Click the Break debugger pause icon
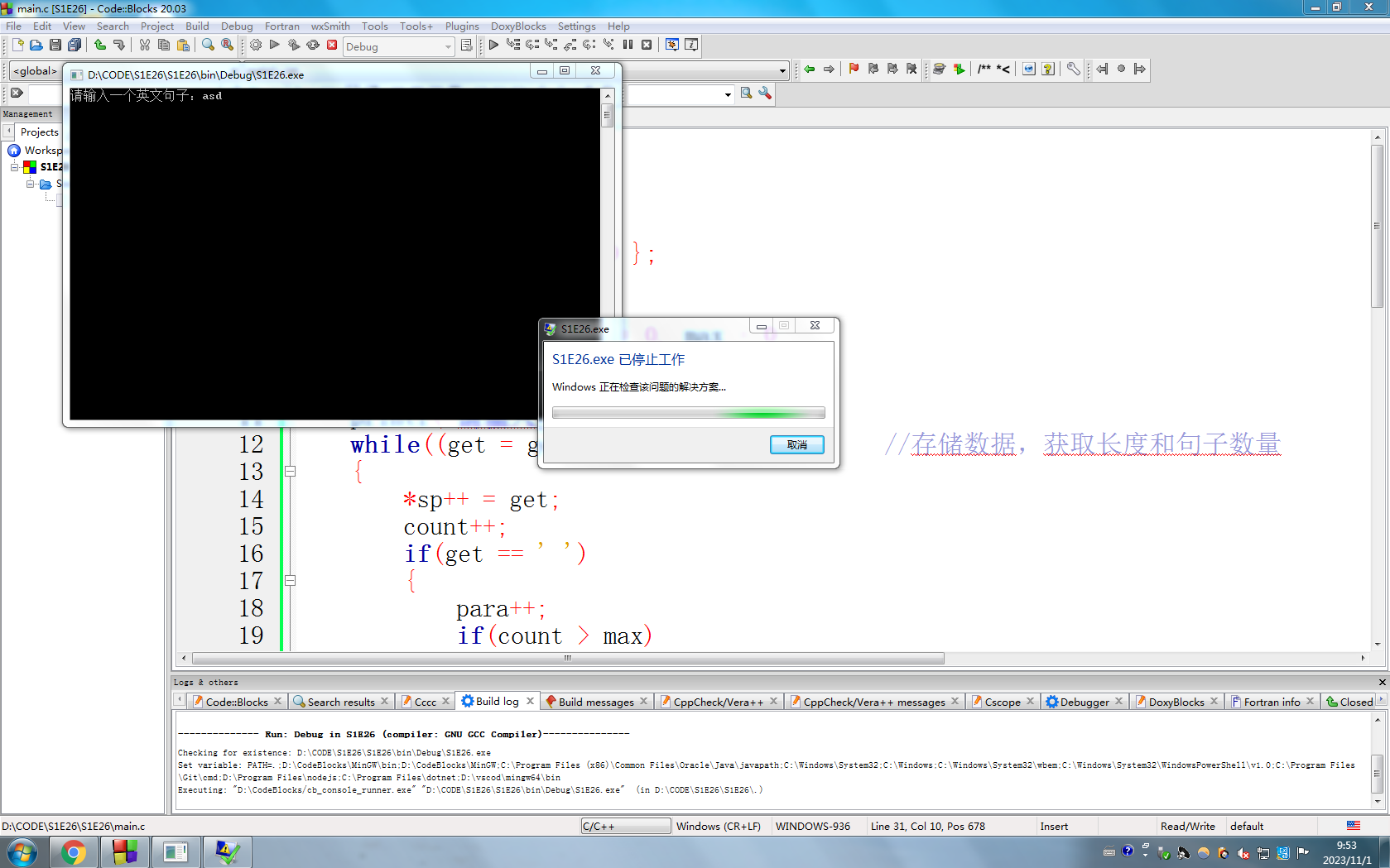Screen dimensions: 1390x868 click(628, 45)
